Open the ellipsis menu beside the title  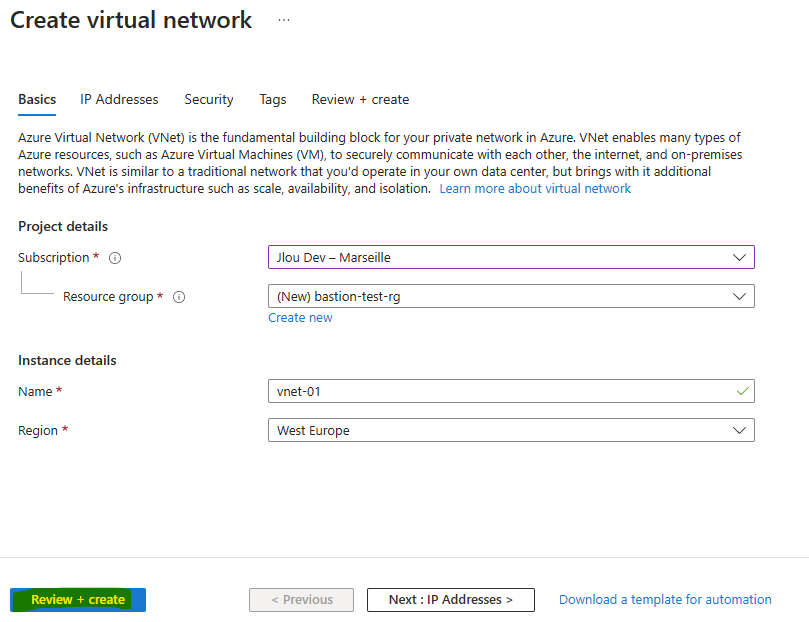tap(284, 20)
